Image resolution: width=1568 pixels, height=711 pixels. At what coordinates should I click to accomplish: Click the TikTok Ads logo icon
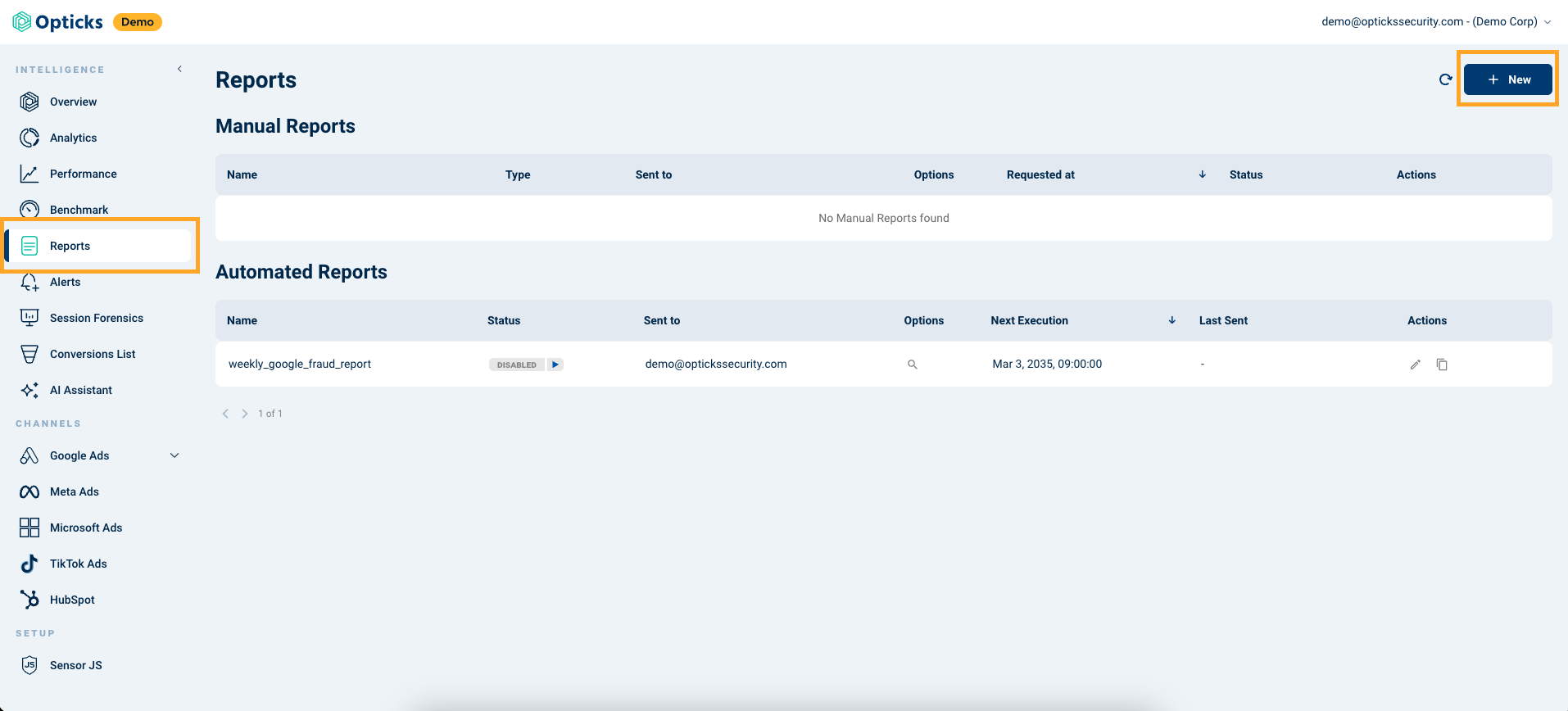click(29, 564)
